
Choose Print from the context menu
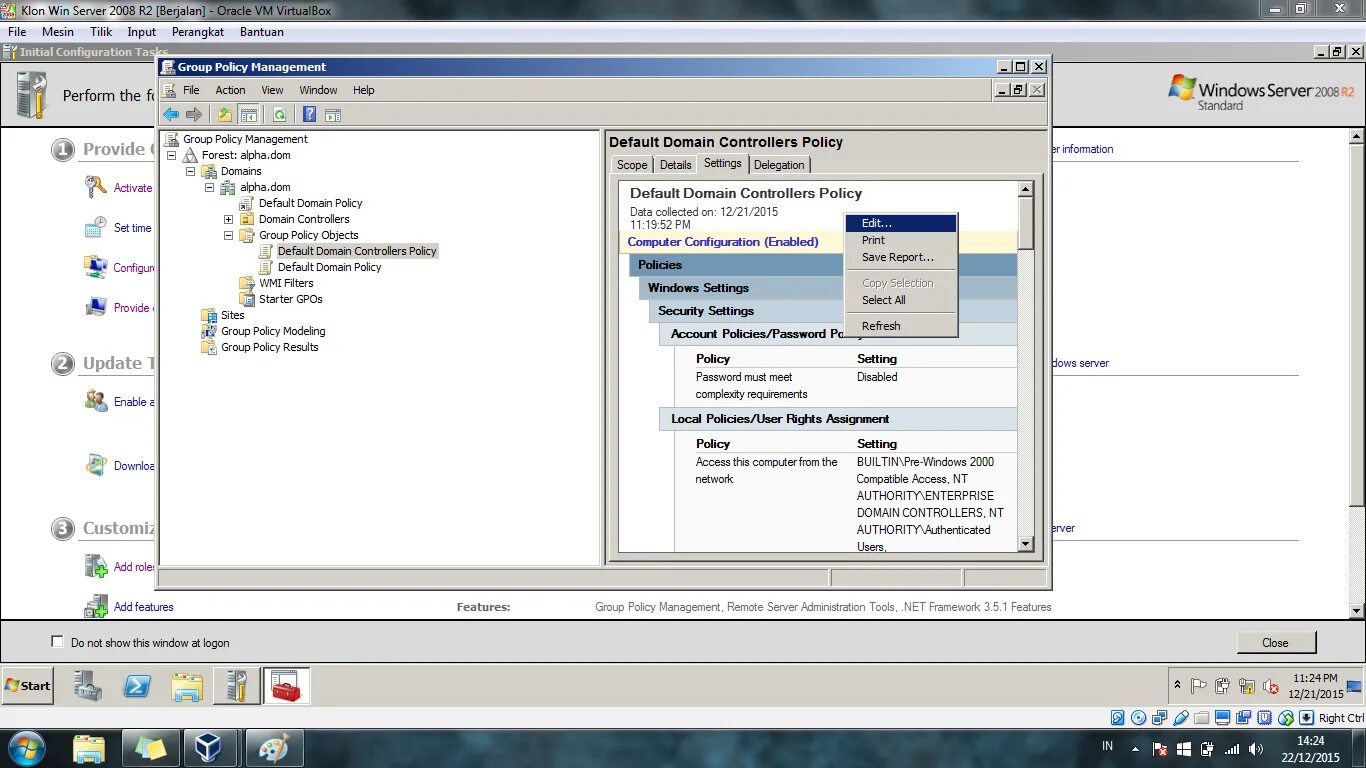(x=901, y=240)
